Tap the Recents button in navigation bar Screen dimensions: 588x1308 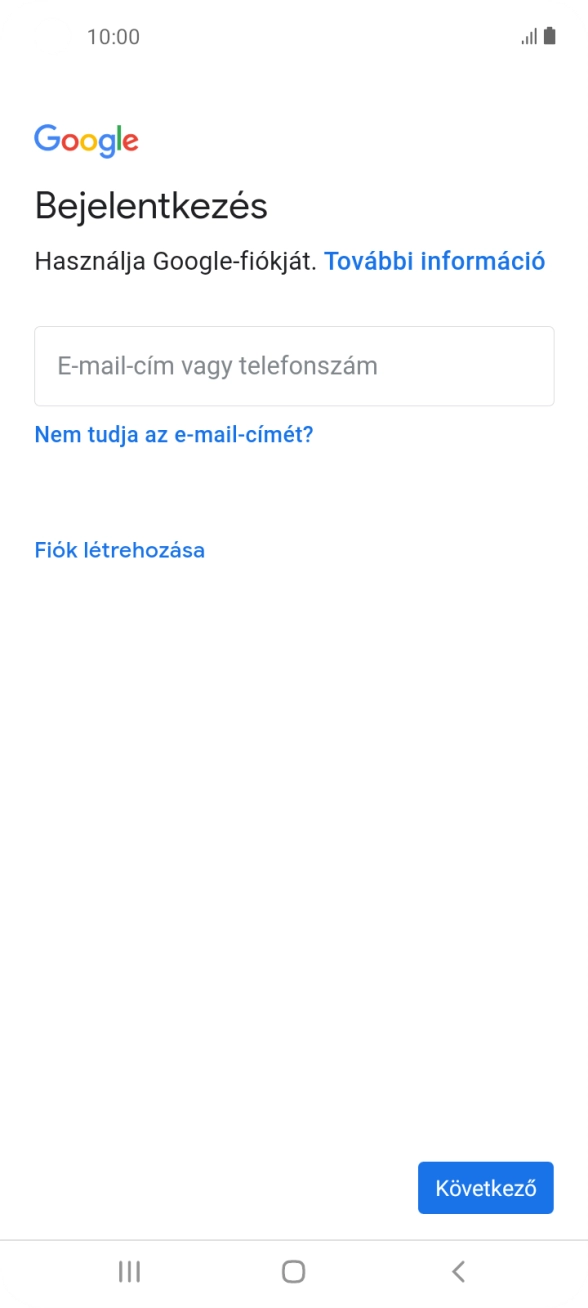[128, 1272]
